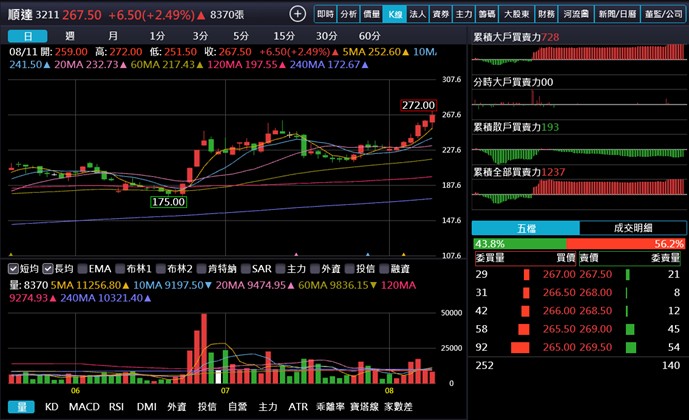
Task: Open the 分析 tab
Action: point(348,14)
